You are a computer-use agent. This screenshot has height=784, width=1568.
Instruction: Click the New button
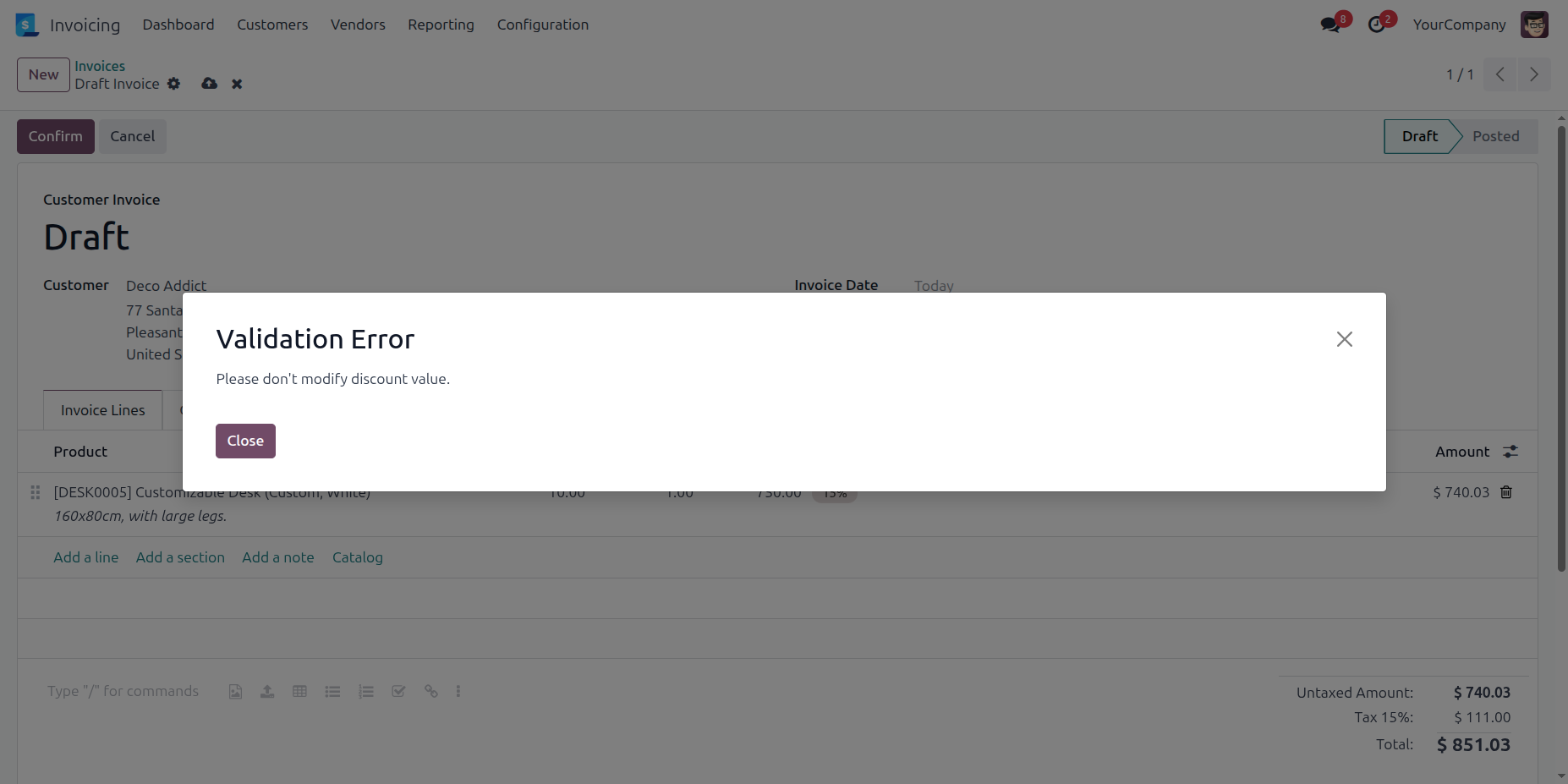(x=43, y=74)
